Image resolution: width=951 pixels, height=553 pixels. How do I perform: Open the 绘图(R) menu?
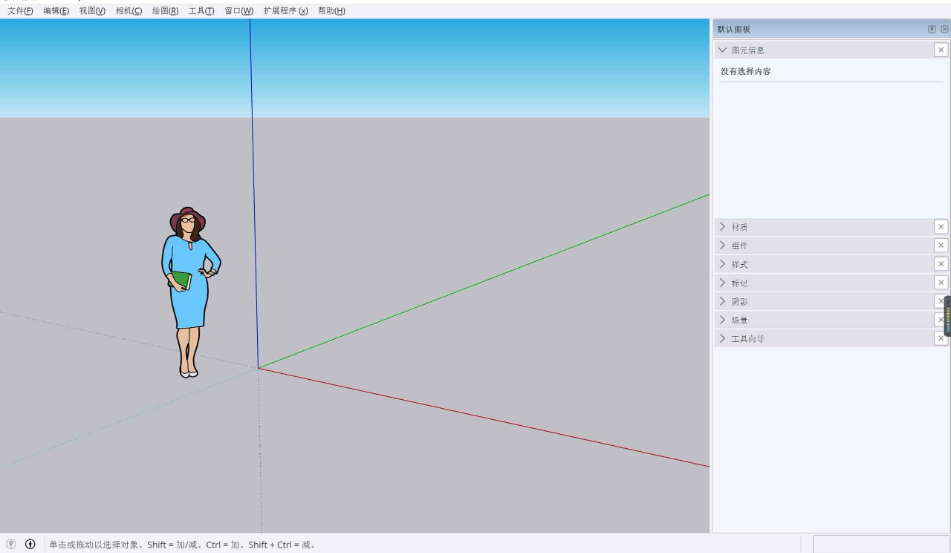pyautogui.click(x=165, y=11)
